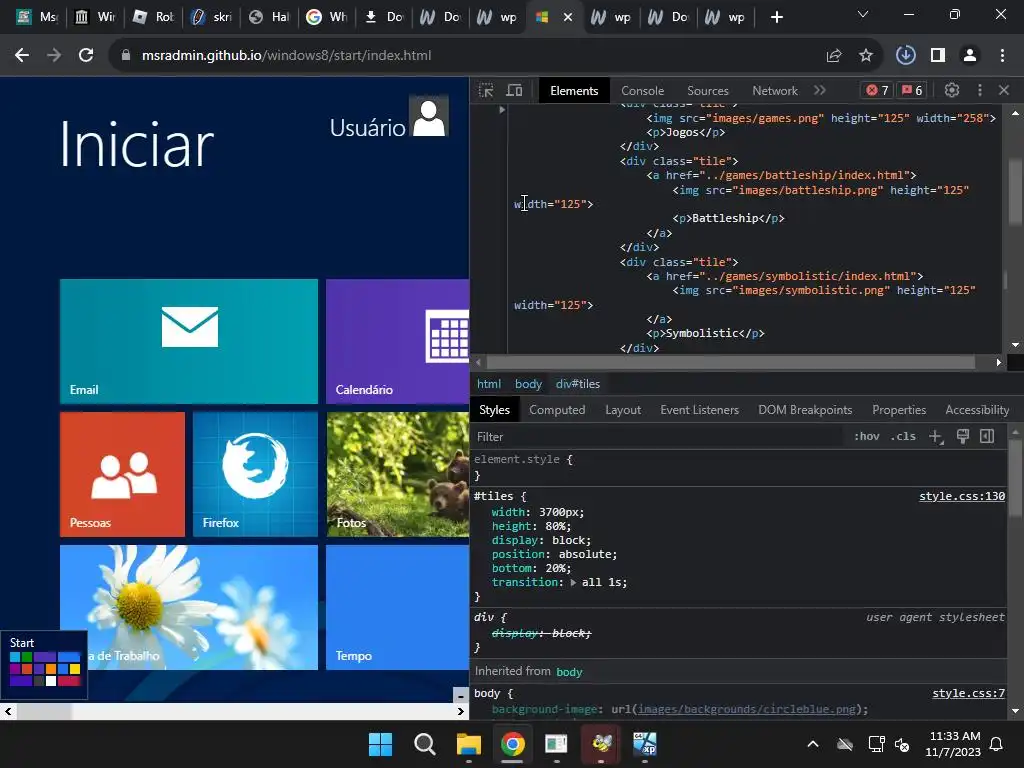Open DevTools settings gear
The height and width of the screenshot is (768, 1024).
click(952, 90)
